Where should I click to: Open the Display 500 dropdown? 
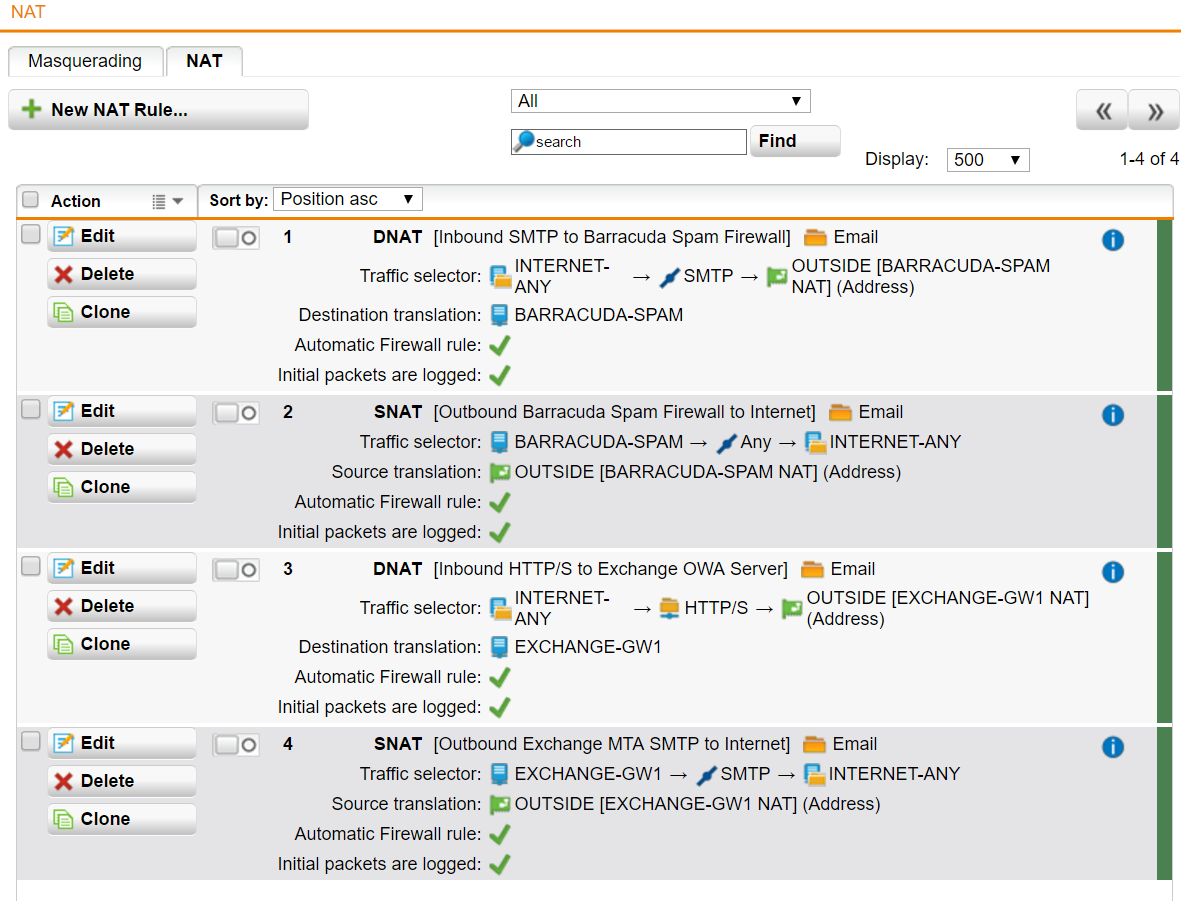pyautogui.click(x=987, y=160)
